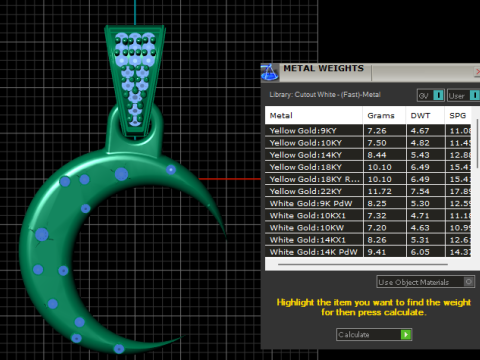The image size is (480, 360).
Task: Select the White Gold:10KW row
Action: click(x=368, y=228)
